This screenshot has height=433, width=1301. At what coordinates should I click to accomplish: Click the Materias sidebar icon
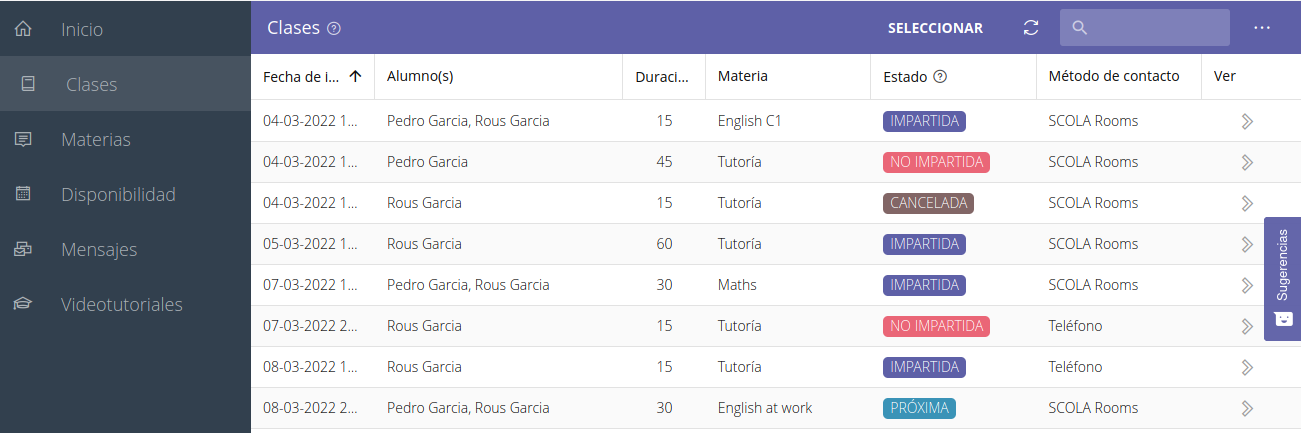tap(24, 140)
